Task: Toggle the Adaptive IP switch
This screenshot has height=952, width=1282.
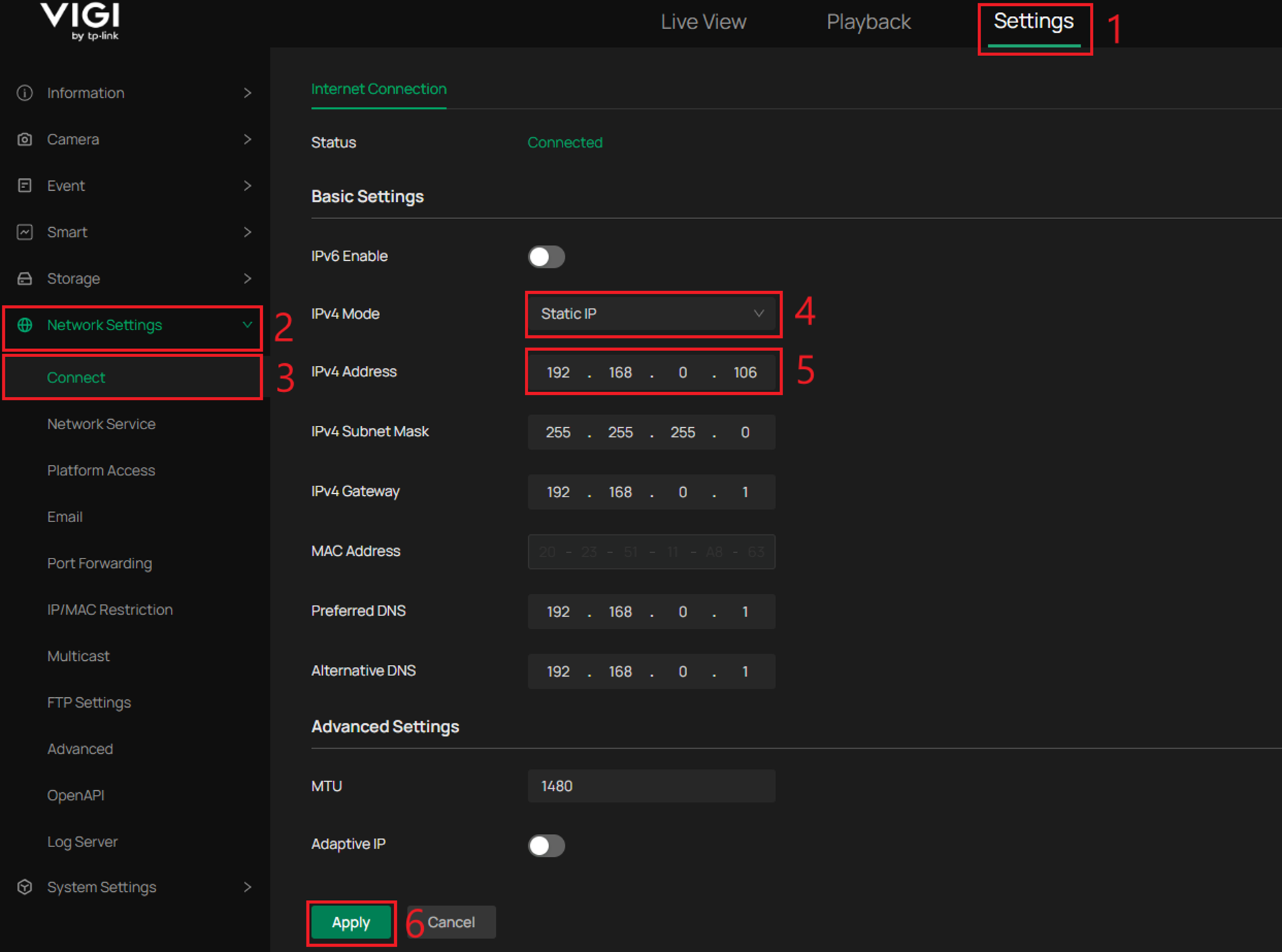Action: 546,845
